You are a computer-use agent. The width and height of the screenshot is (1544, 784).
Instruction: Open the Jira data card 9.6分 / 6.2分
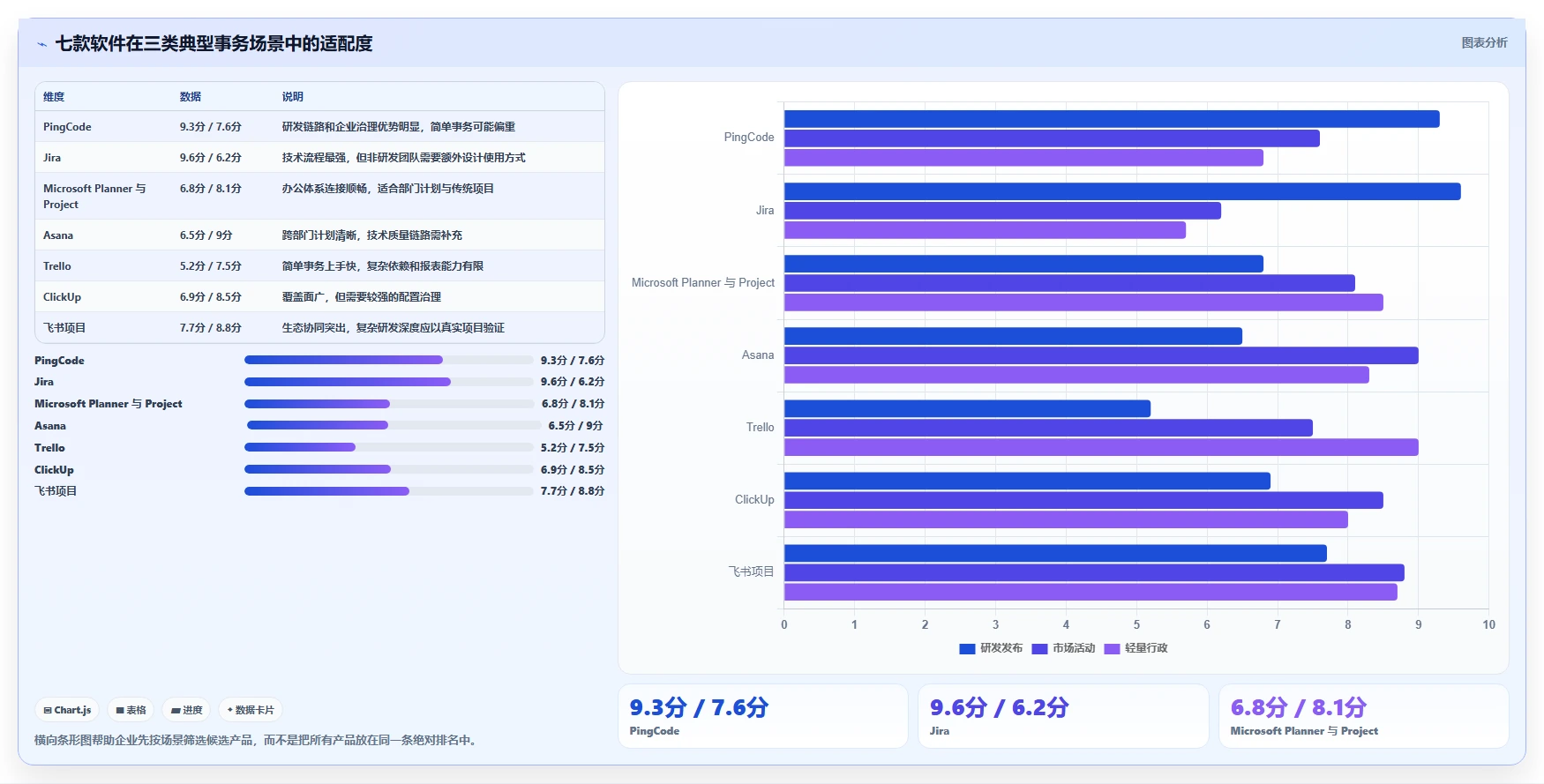(x=1063, y=716)
